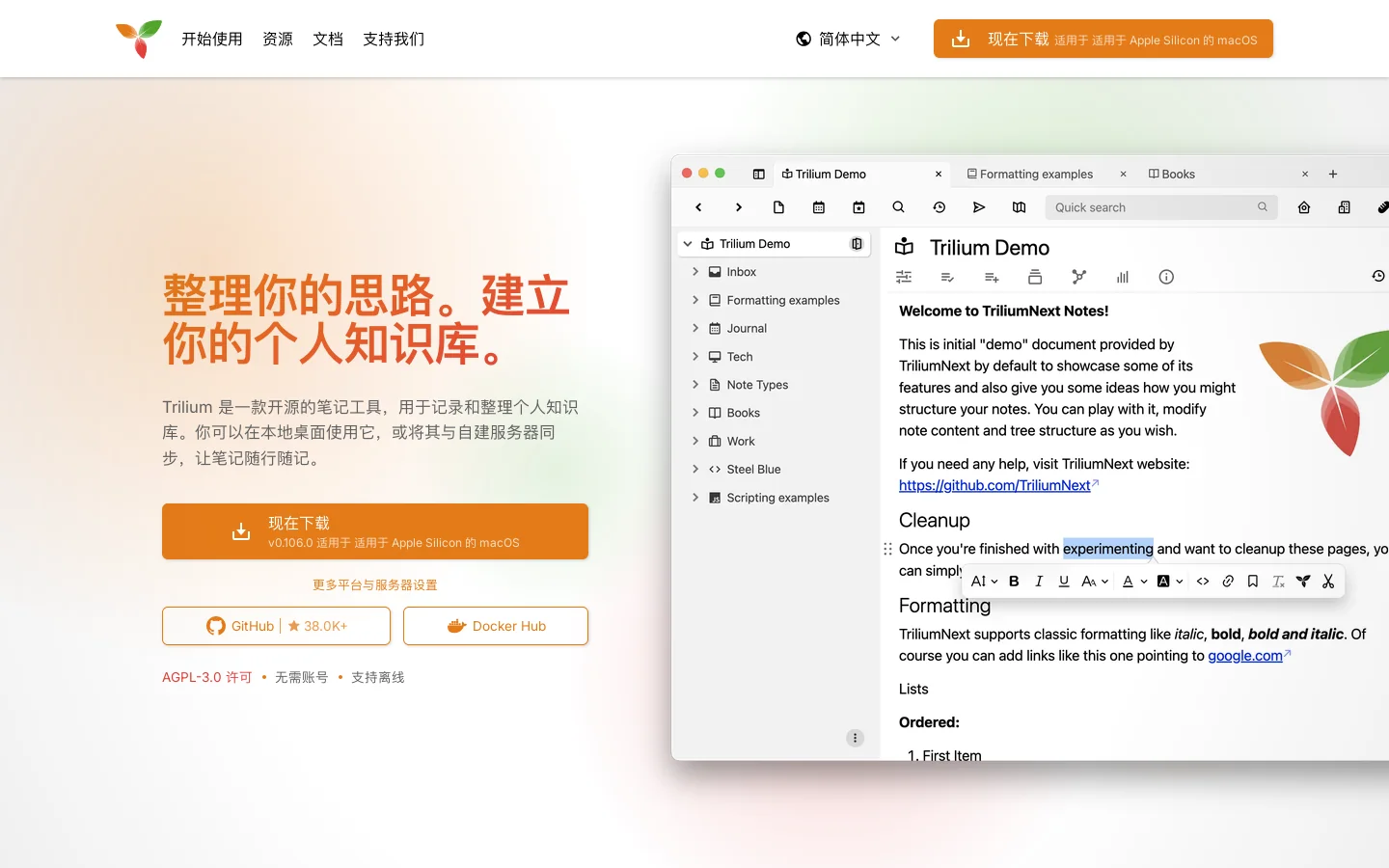
Task: Add a bookmark from the floating toolbar
Action: (x=1253, y=582)
